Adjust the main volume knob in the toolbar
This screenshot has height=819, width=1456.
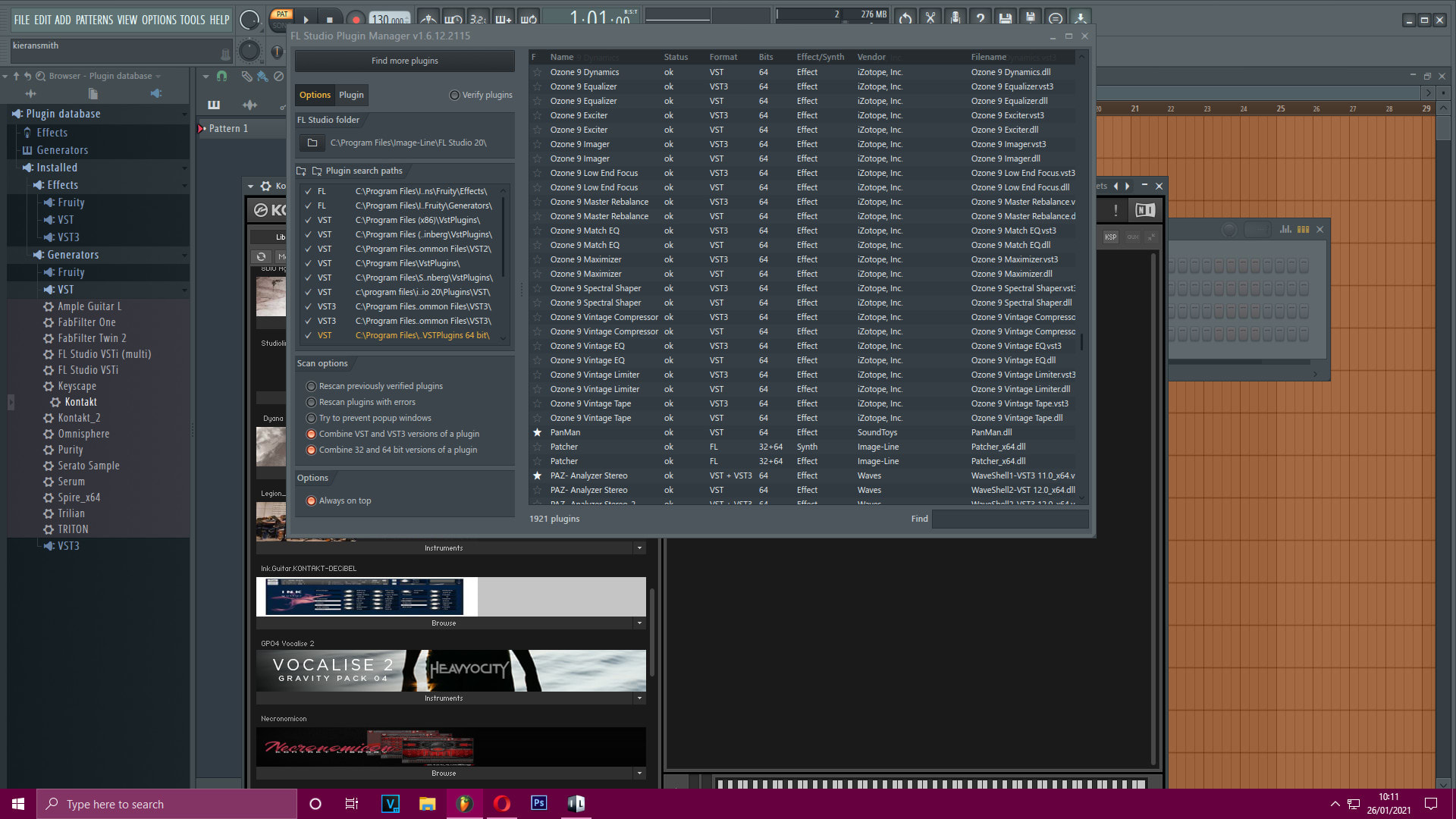(249, 20)
